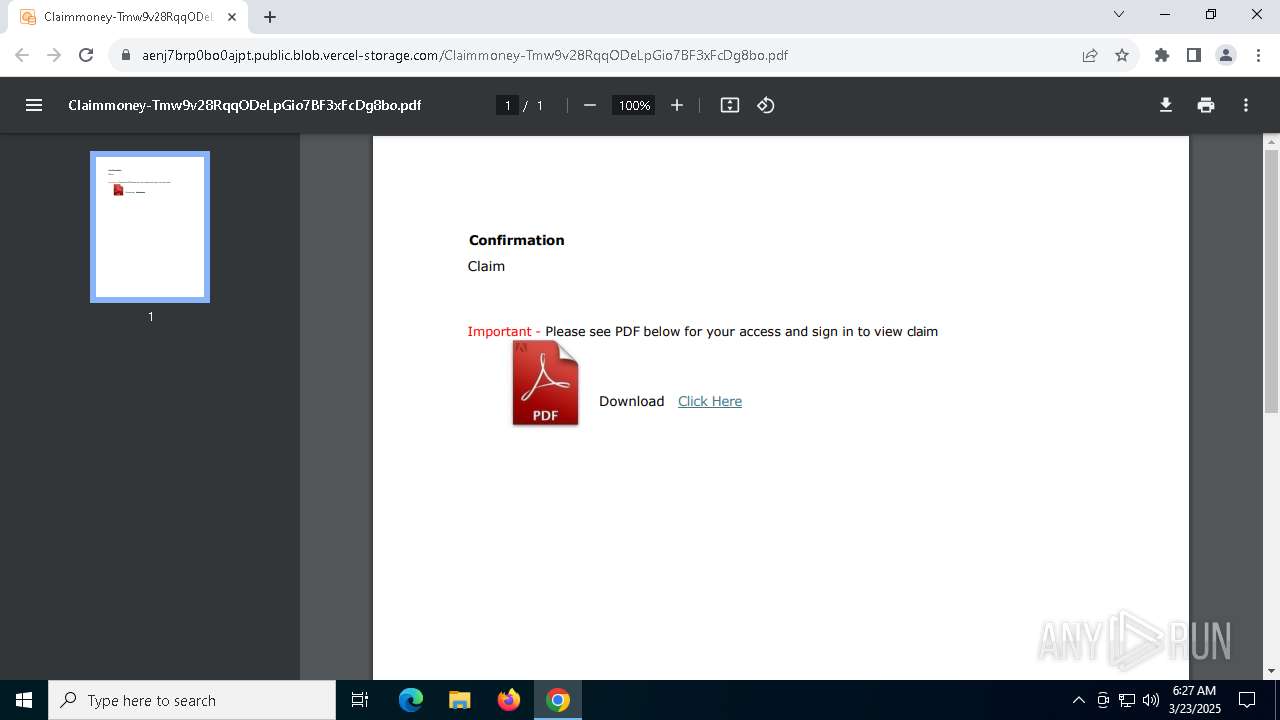This screenshot has height=720, width=1280.
Task: Open the Extensions puzzle icon
Action: coord(1162,55)
